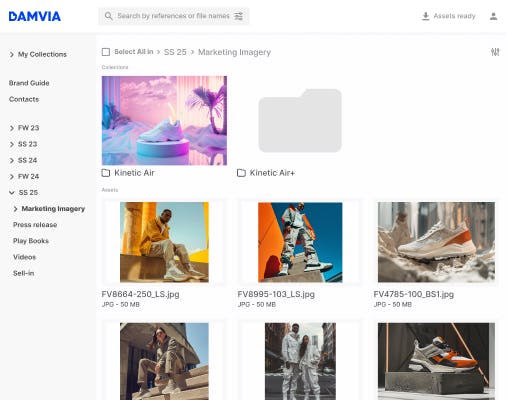Image resolution: width=507 pixels, height=400 pixels.
Task: Open Brand Guide in sidebar
Action: point(29,83)
